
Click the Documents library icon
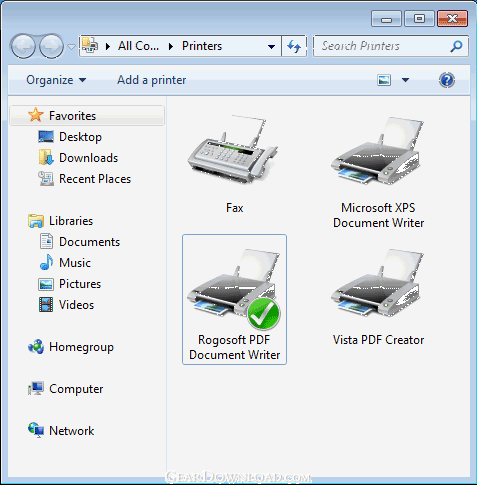coord(46,242)
